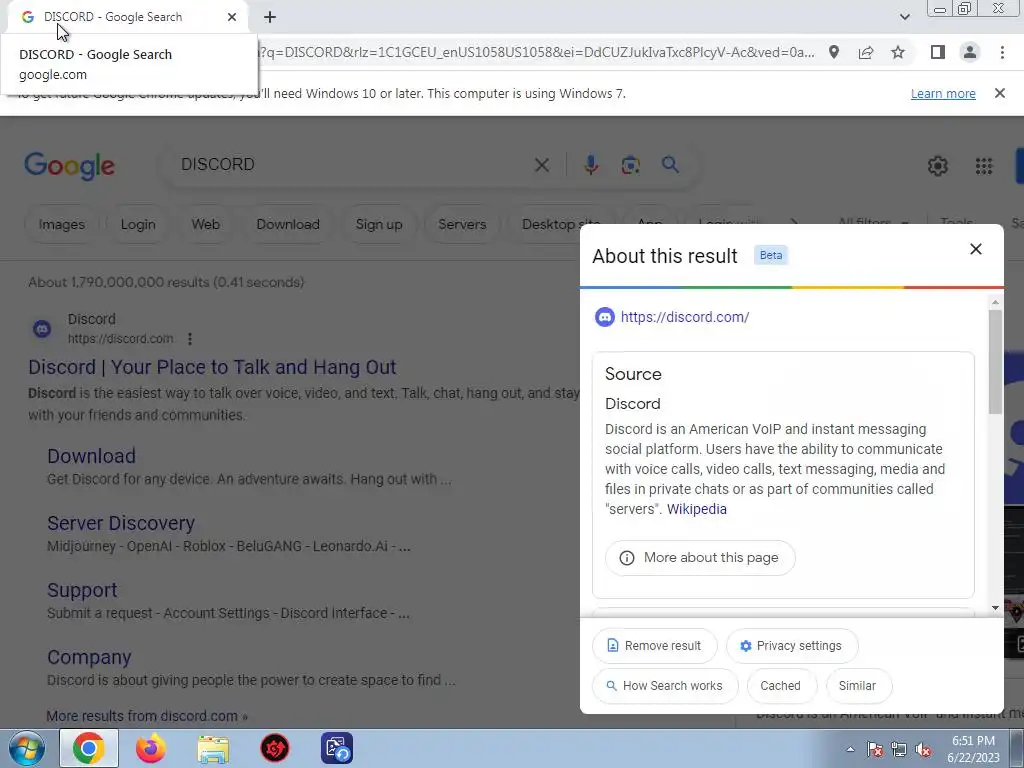Click Remove result button
Viewport: 1024px width, 768px height.
tap(654, 646)
